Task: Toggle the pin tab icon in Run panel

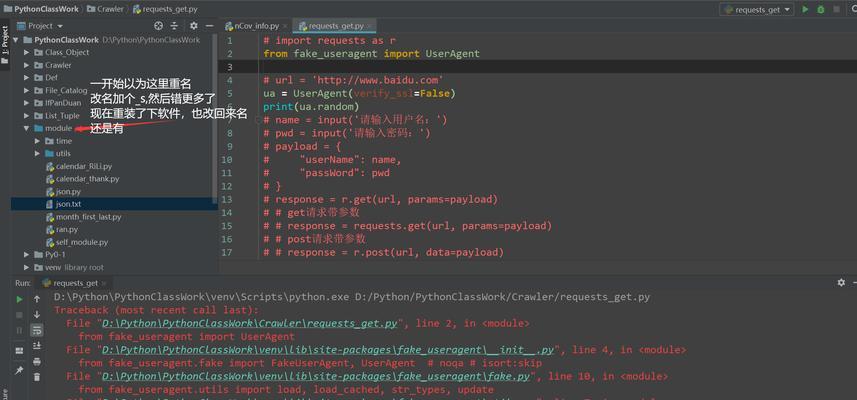Action: 19,370
